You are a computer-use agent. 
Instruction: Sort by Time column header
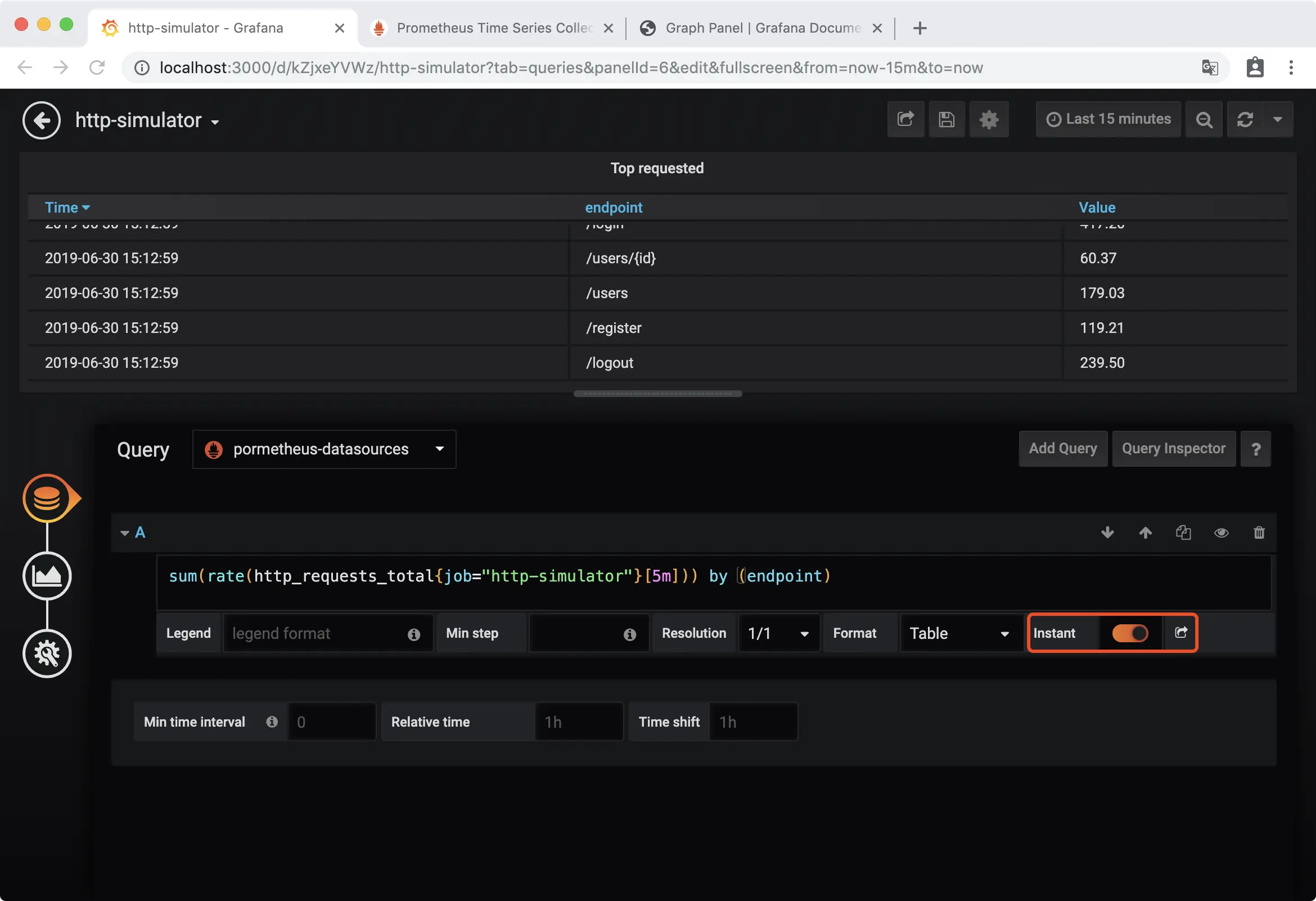coord(67,208)
